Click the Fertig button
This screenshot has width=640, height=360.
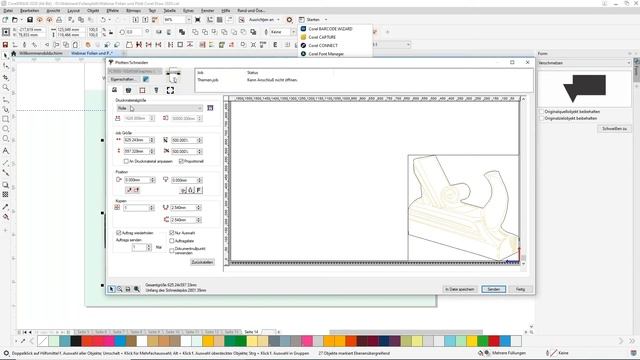pos(520,289)
